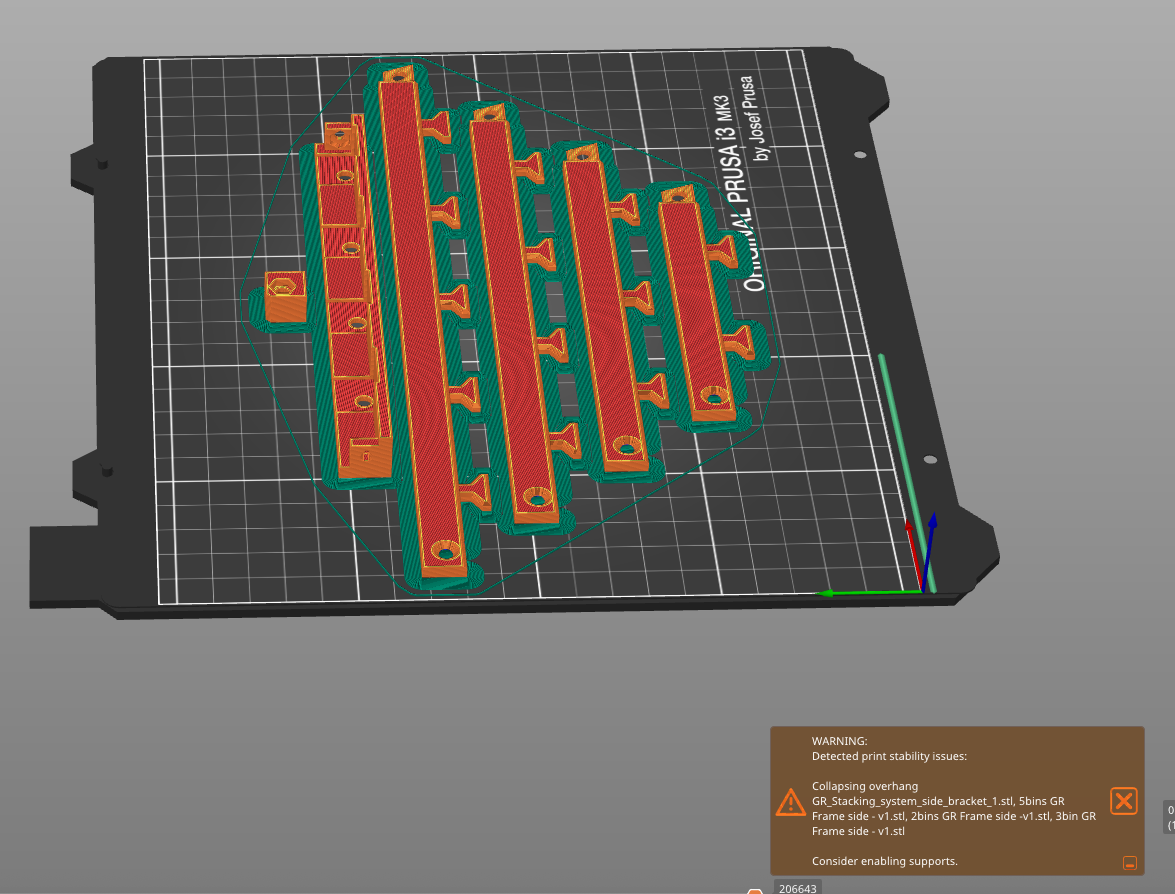Close the print stability warning notification
This screenshot has width=1175, height=894.
(1123, 801)
